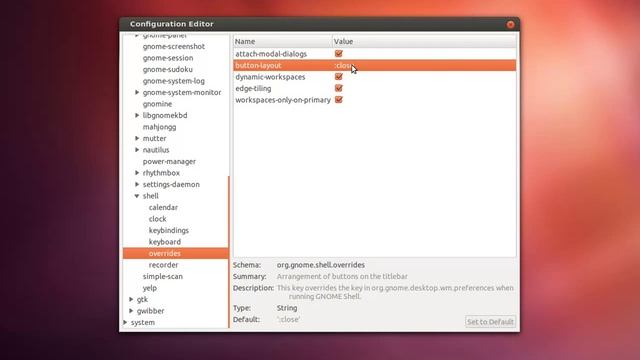This screenshot has width=640, height=360.
Task: Select yelp in the tree
Action: 150,288
